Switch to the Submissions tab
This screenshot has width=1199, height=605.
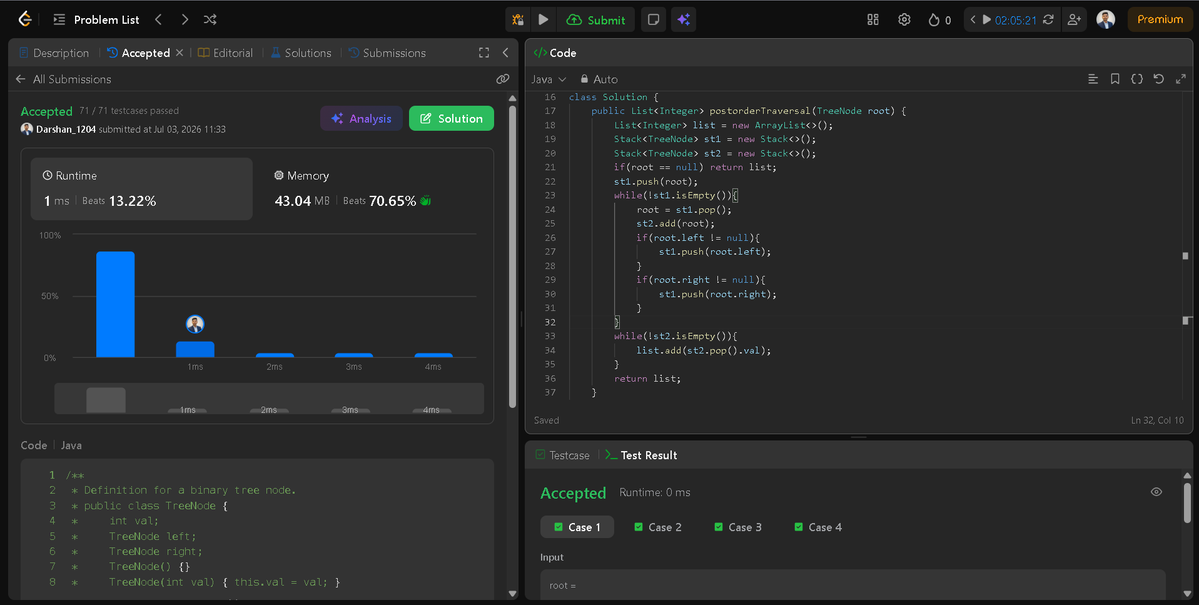tap(386, 53)
